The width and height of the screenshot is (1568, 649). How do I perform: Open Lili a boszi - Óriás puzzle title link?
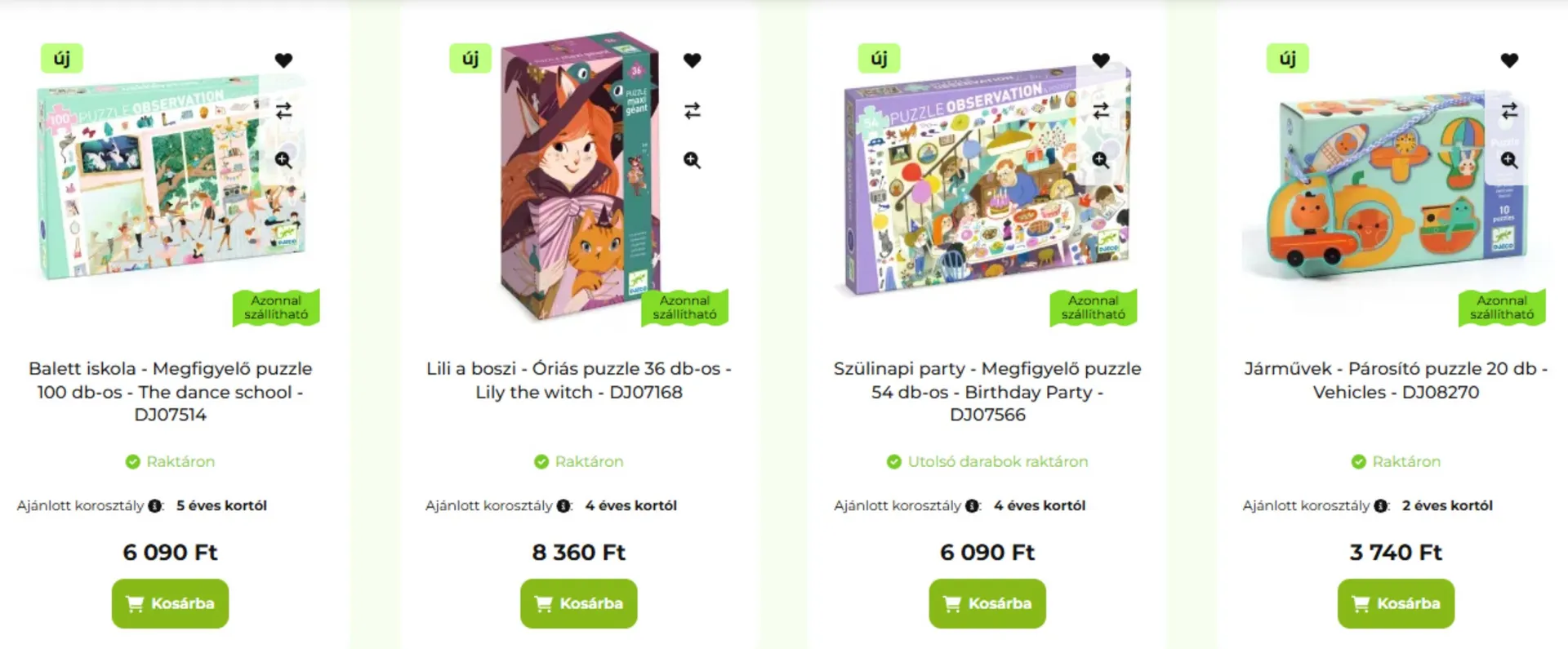click(x=579, y=380)
